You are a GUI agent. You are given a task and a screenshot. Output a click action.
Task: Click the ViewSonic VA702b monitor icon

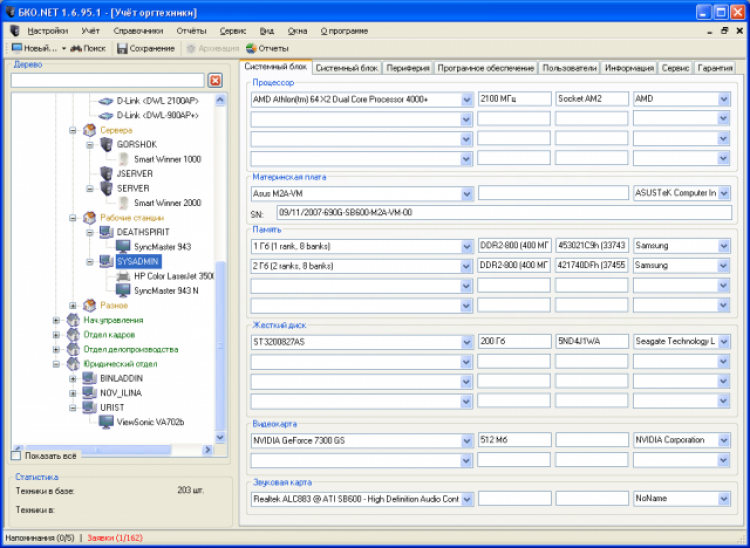[106, 422]
